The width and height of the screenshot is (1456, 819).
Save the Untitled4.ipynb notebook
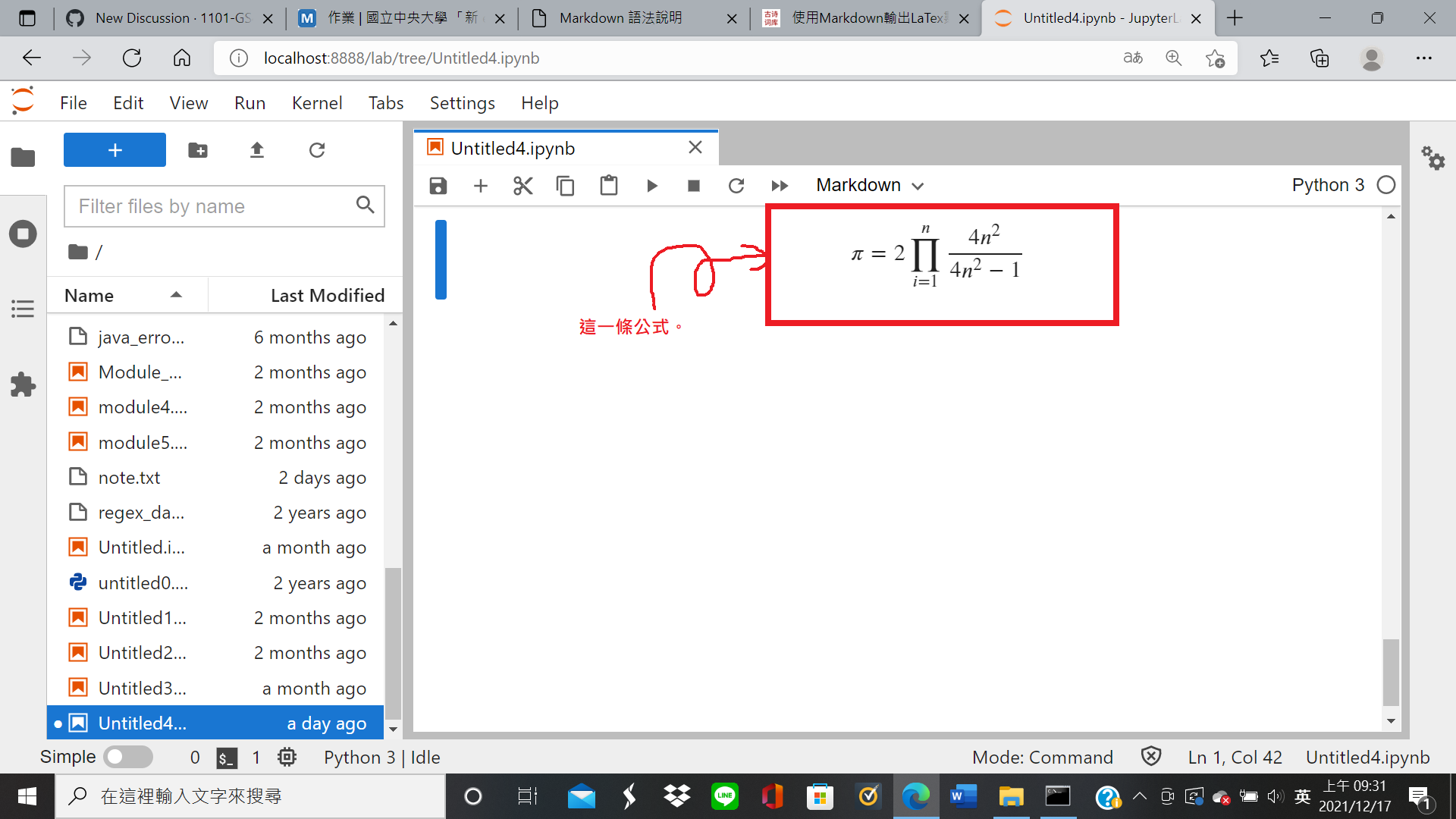pos(438,185)
